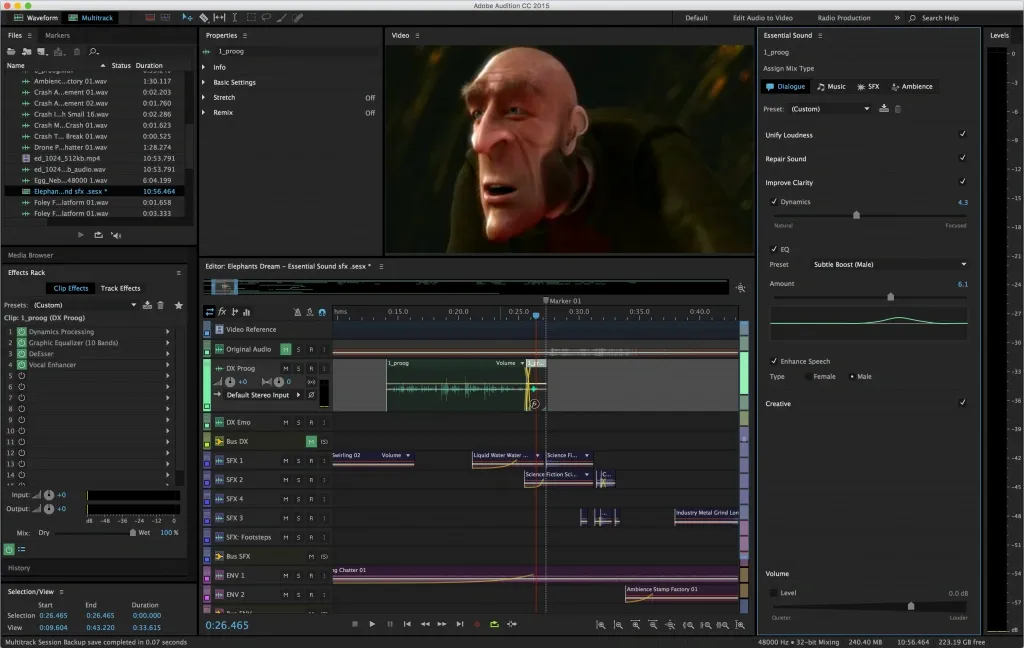The width and height of the screenshot is (1024, 648).
Task: Click the Play button in the transport
Action: click(371, 624)
